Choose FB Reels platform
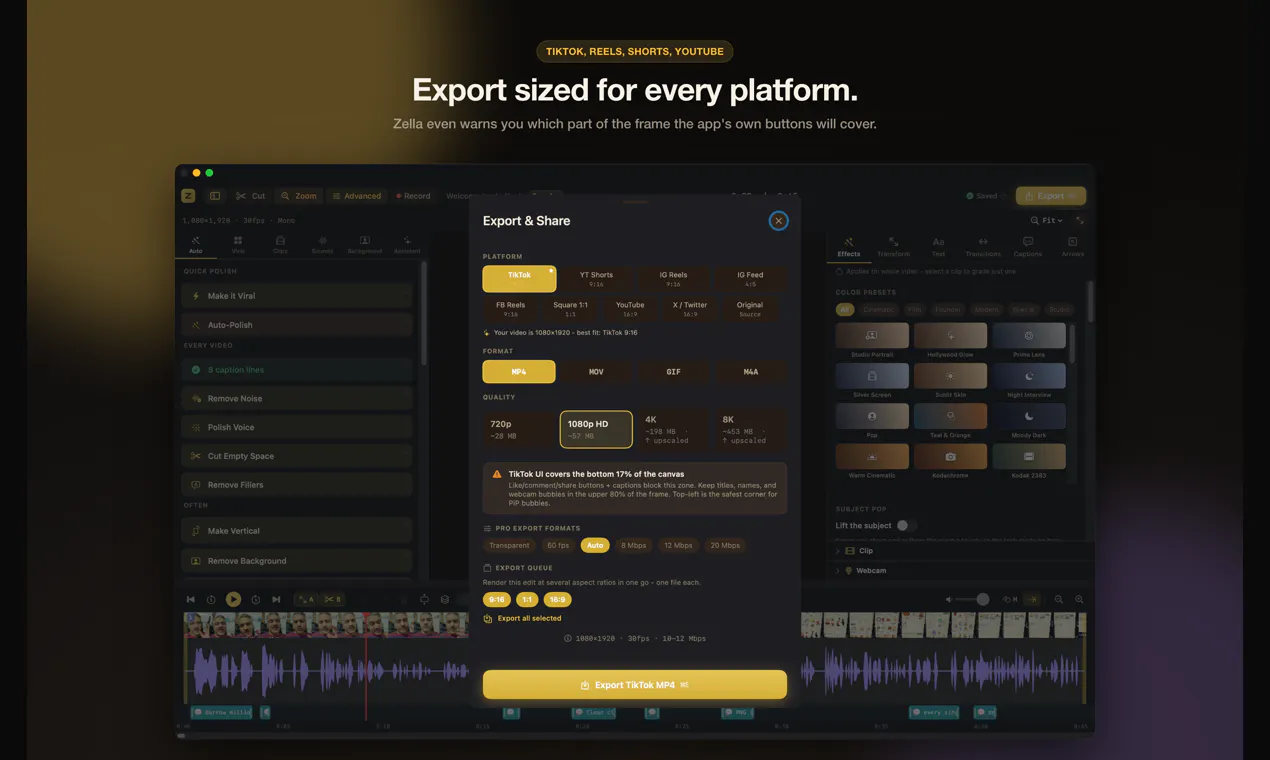 [x=510, y=309]
